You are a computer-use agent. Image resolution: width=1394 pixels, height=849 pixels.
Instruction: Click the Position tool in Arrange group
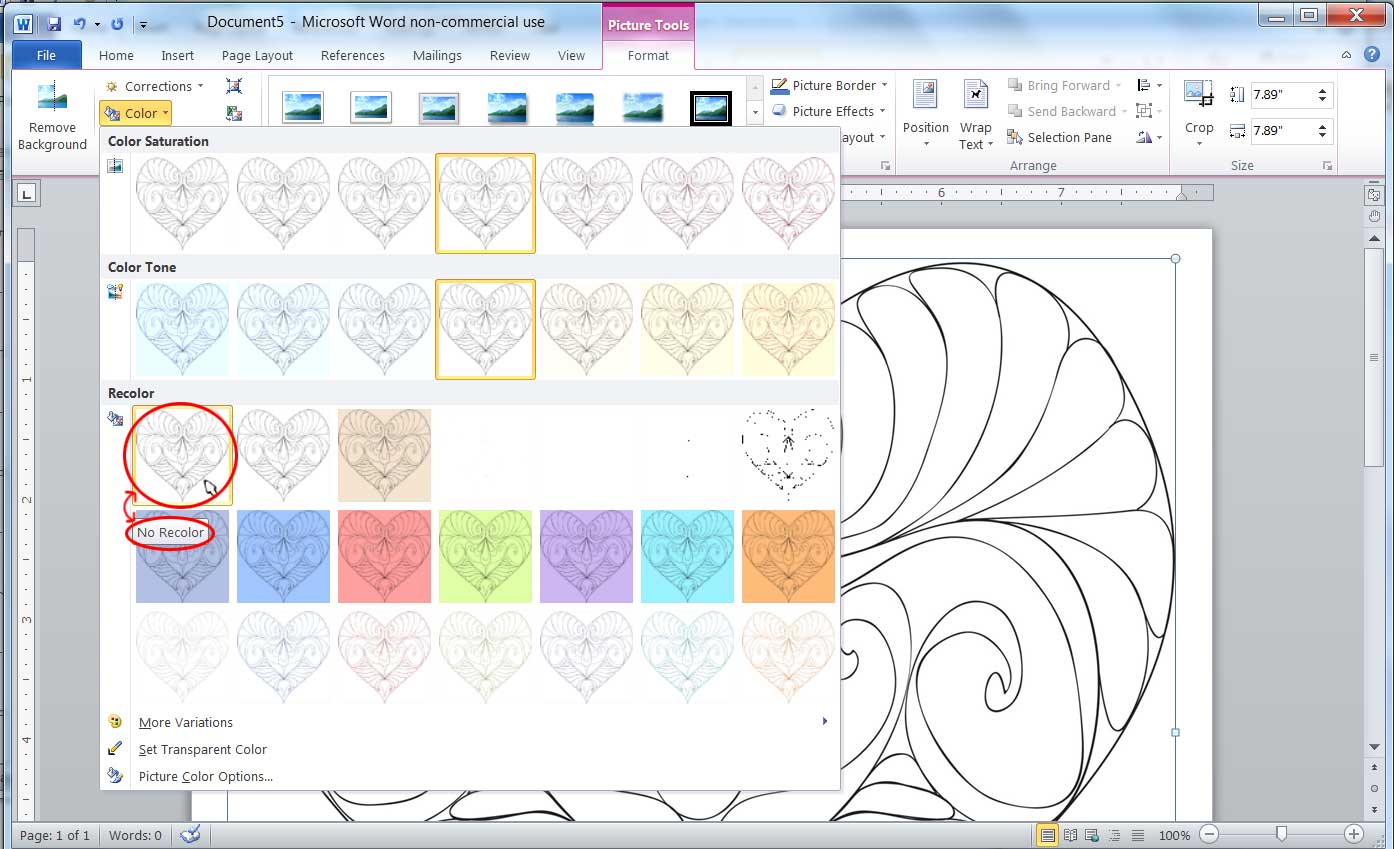[925, 112]
